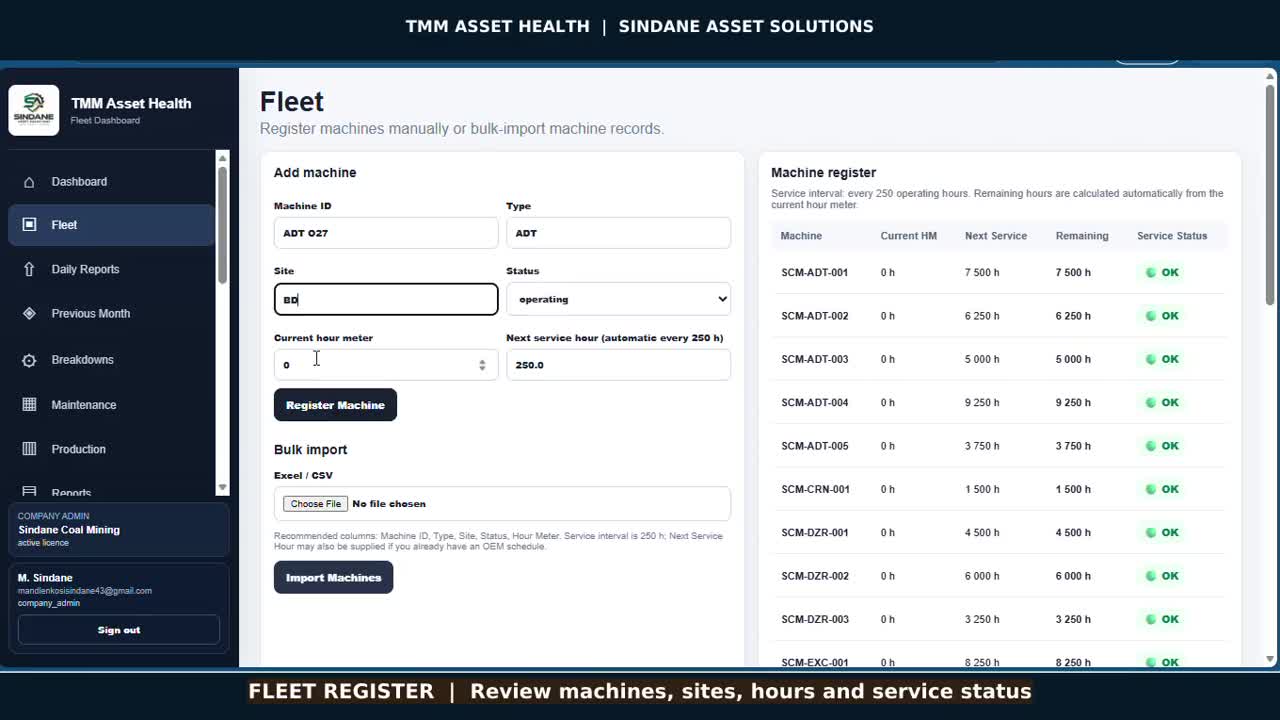Click the Import Machines button
Viewport: 1280px width, 720px height.
point(333,577)
